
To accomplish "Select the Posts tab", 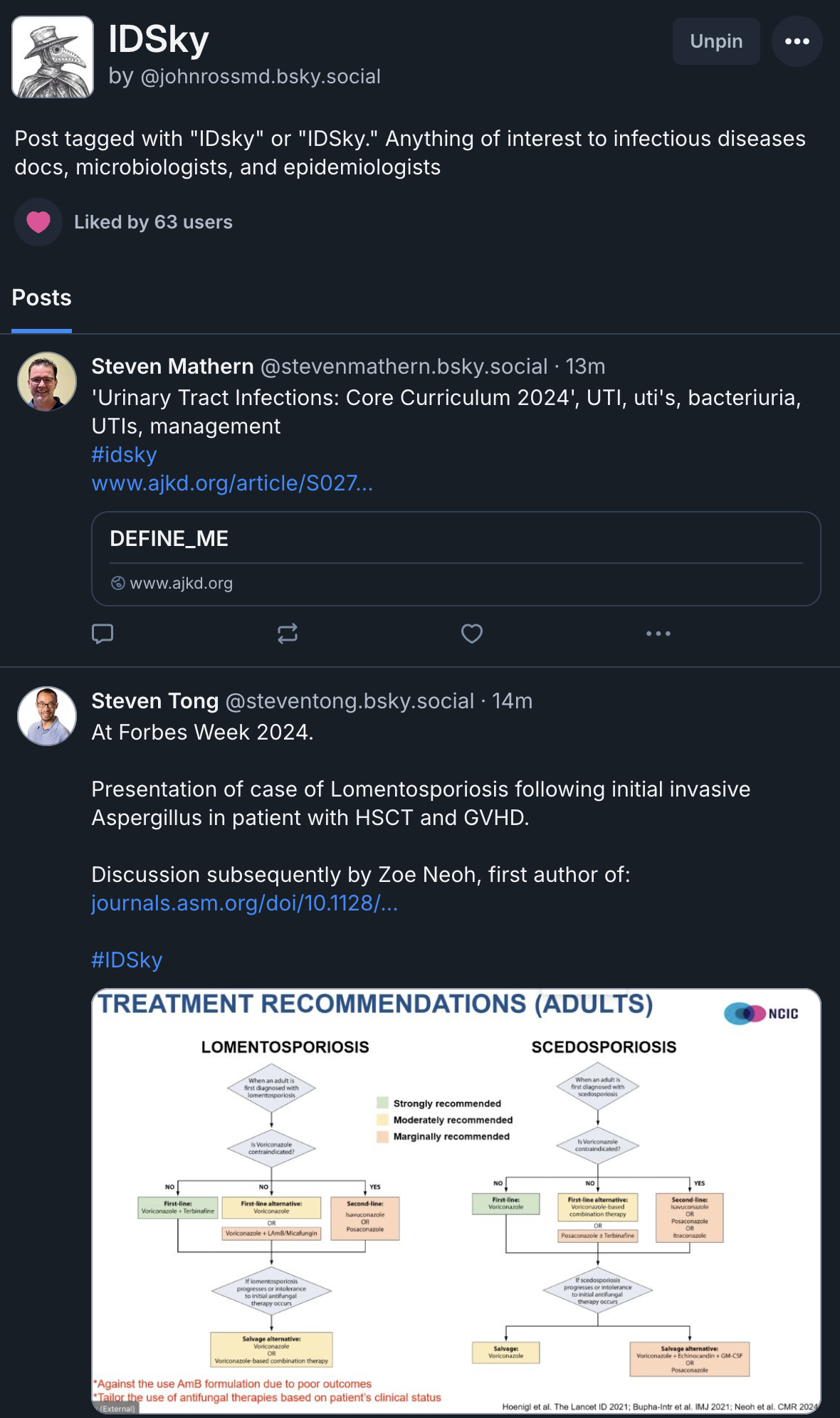I will 42,298.
